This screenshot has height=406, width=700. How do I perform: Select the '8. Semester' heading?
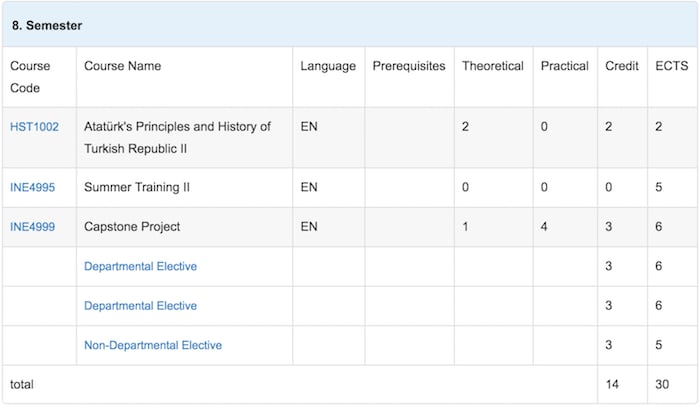pyautogui.click(x=47, y=25)
